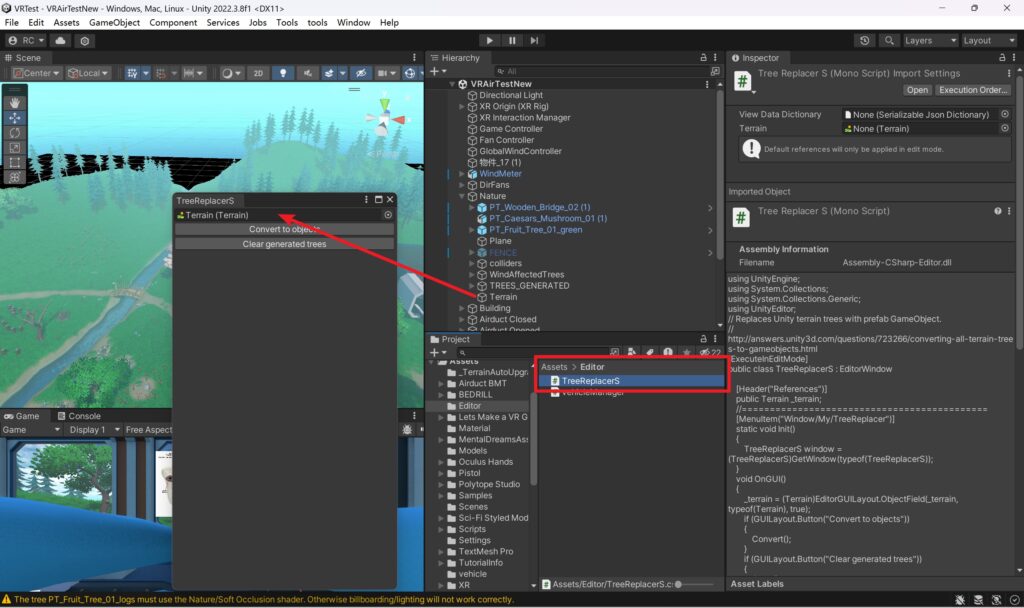Click the Execution Order button
This screenshot has width=1024, height=608.
click(972, 90)
